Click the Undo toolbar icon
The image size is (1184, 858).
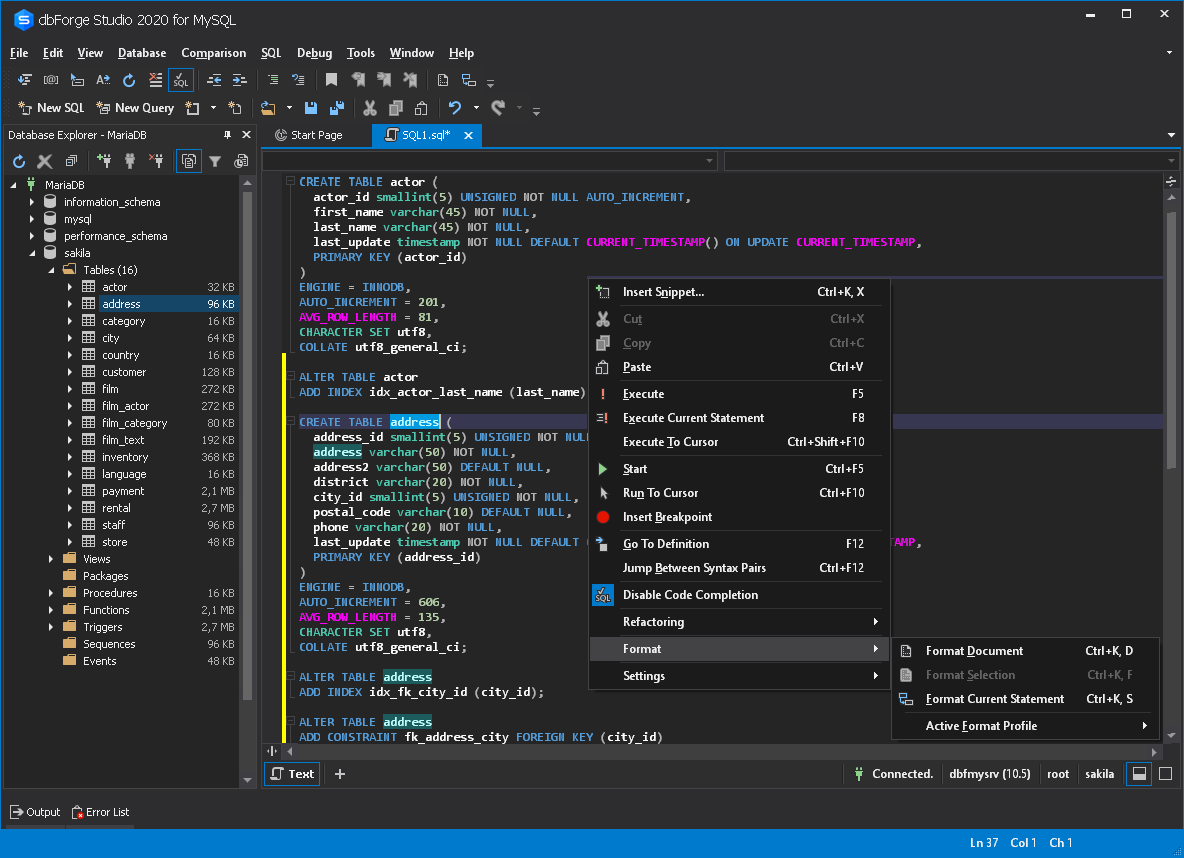click(x=455, y=108)
